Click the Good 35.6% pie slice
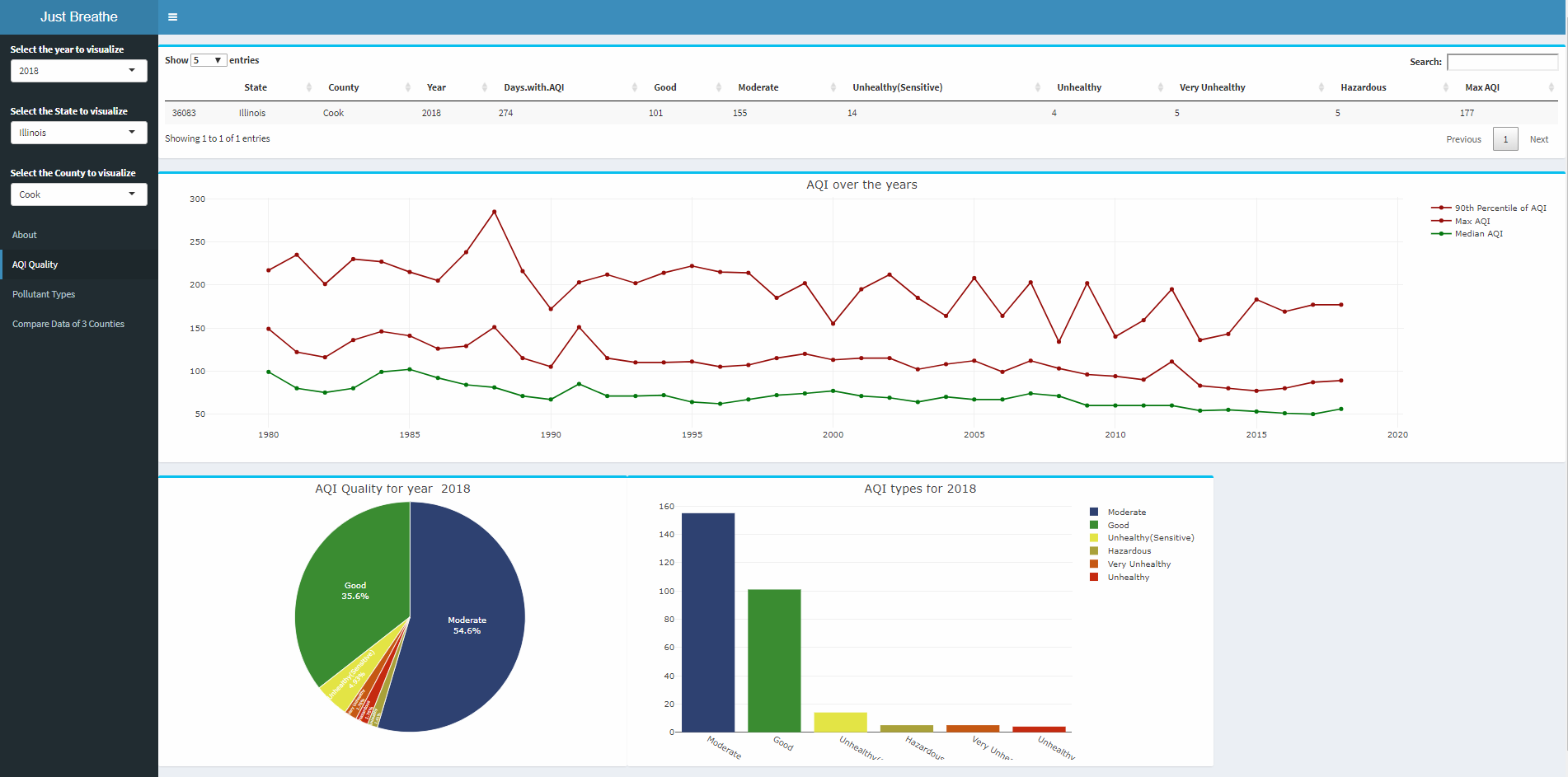 [x=355, y=590]
